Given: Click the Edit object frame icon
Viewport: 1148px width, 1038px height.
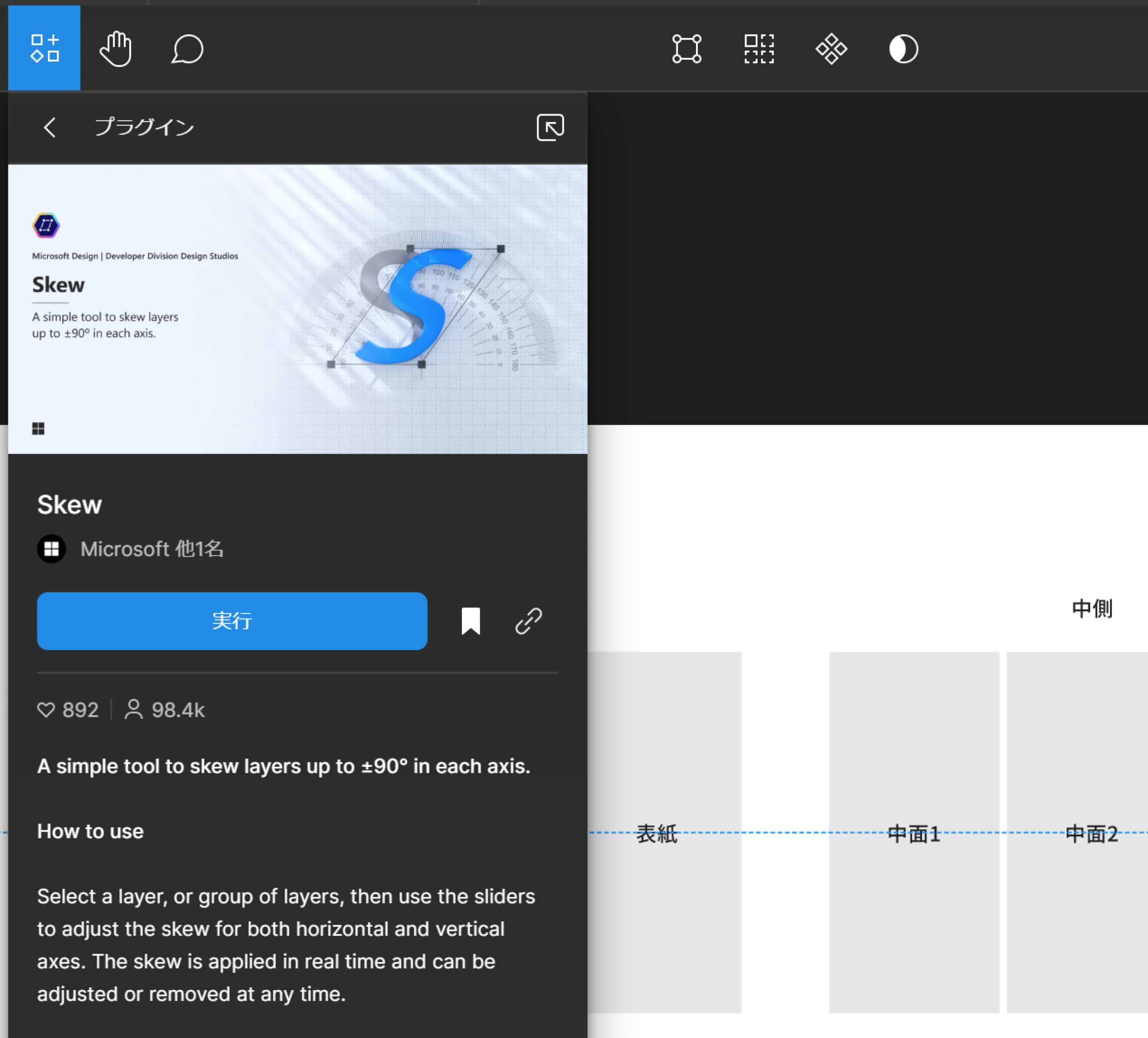Looking at the screenshot, I should (x=687, y=49).
